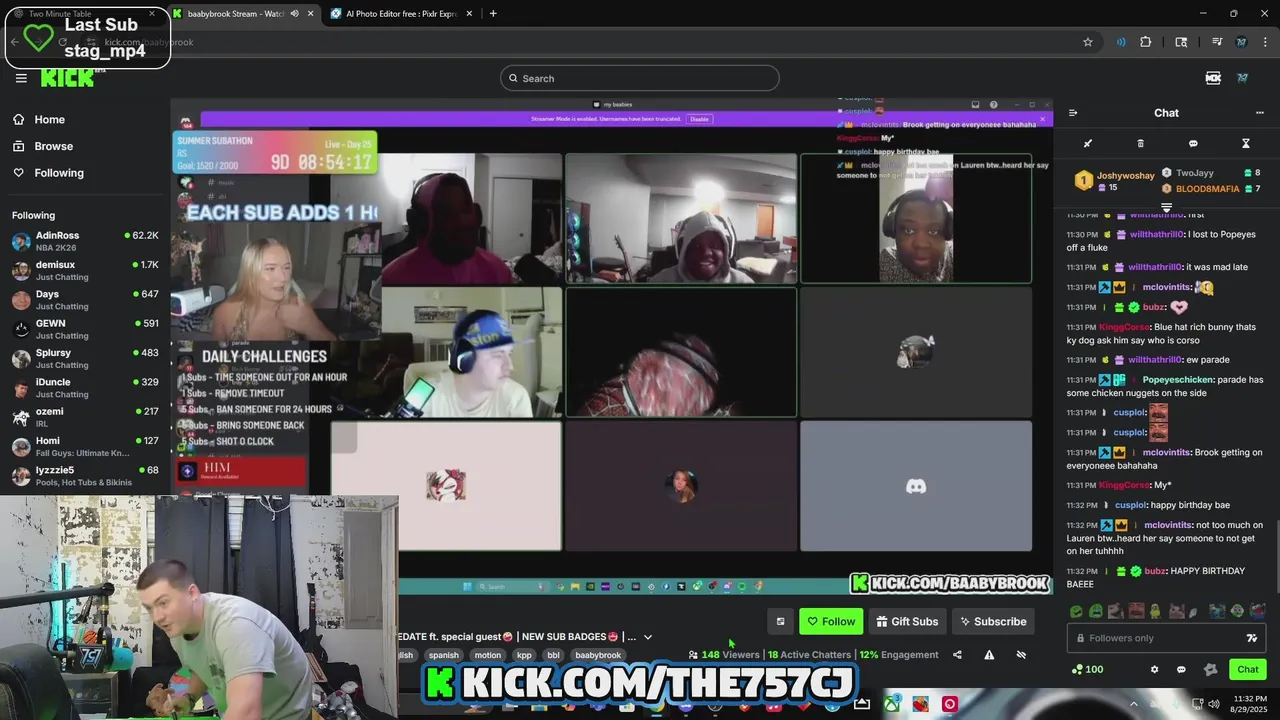Open ozemi channel in Following list

[x=85, y=417]
